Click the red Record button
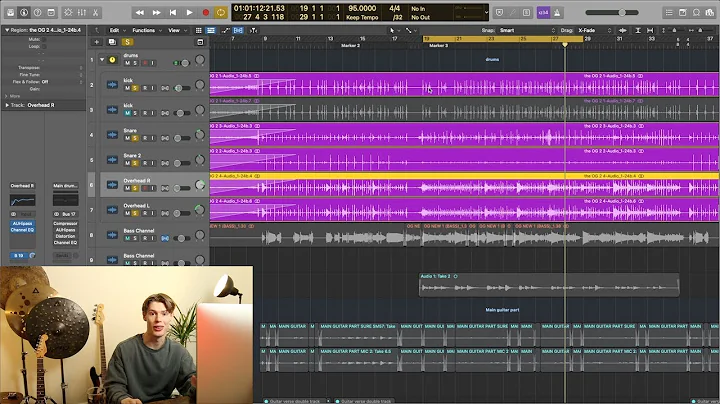 click(x=205, y=12)
